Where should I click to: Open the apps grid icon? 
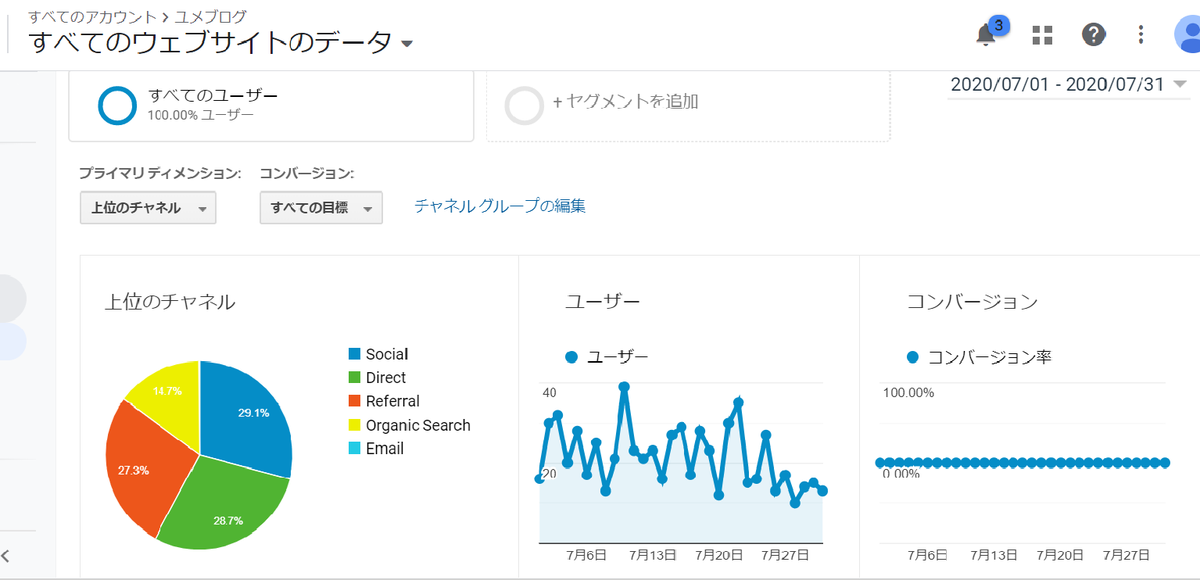1042,35
